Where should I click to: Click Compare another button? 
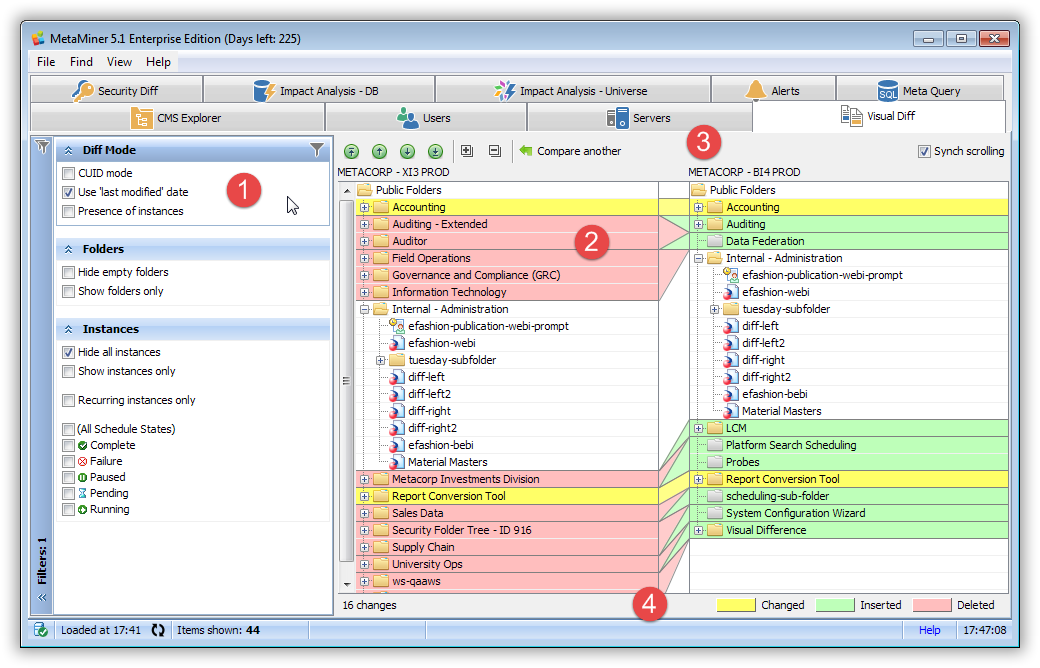tap(570, 151)
